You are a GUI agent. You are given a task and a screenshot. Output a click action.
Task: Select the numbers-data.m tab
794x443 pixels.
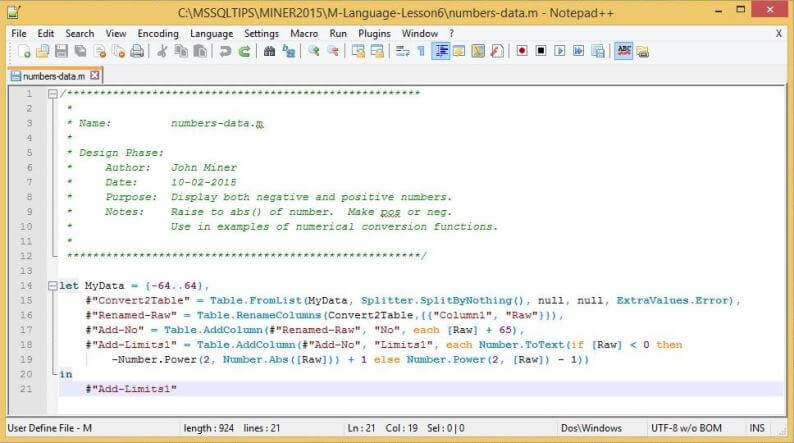[55, 76]
